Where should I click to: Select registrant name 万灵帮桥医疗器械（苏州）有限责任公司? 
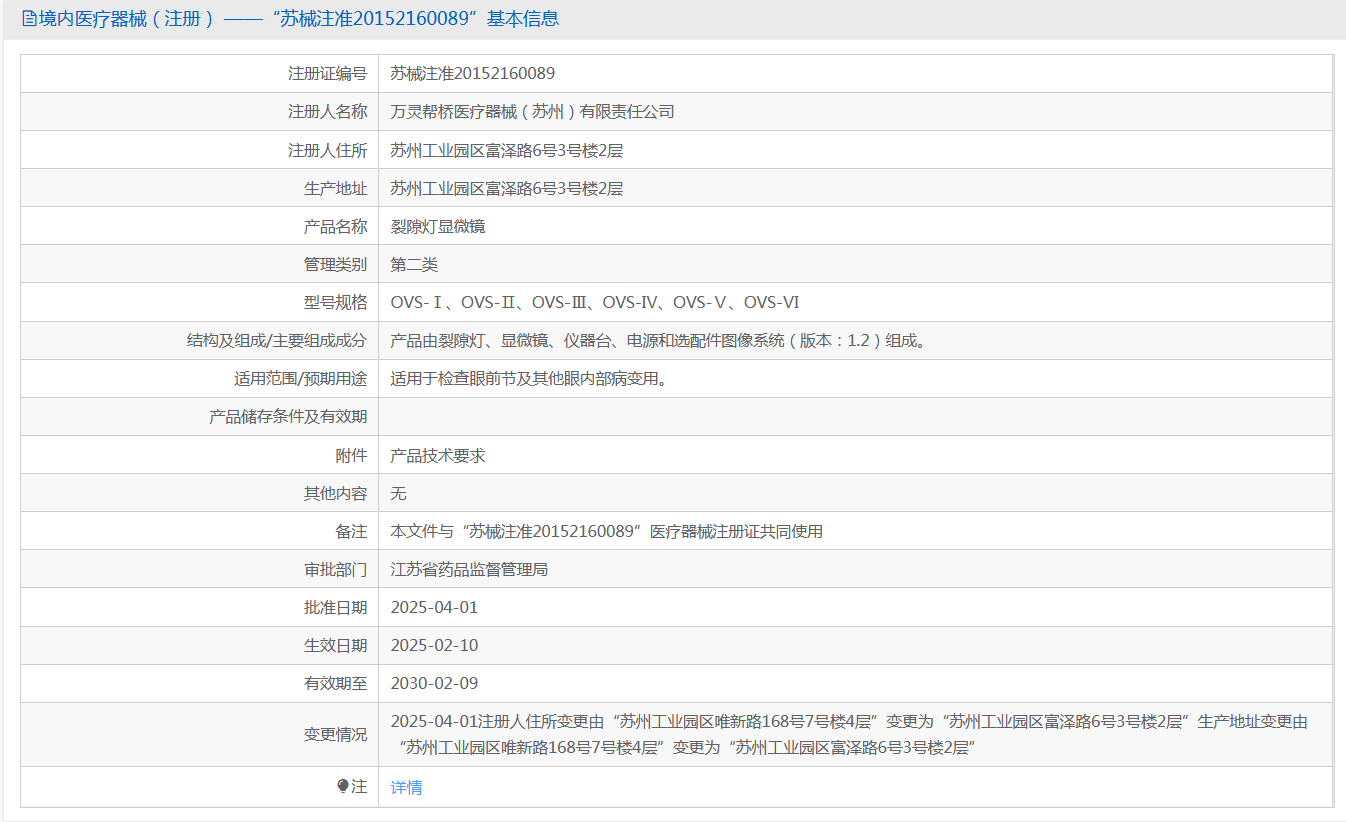tap(532, 111)
